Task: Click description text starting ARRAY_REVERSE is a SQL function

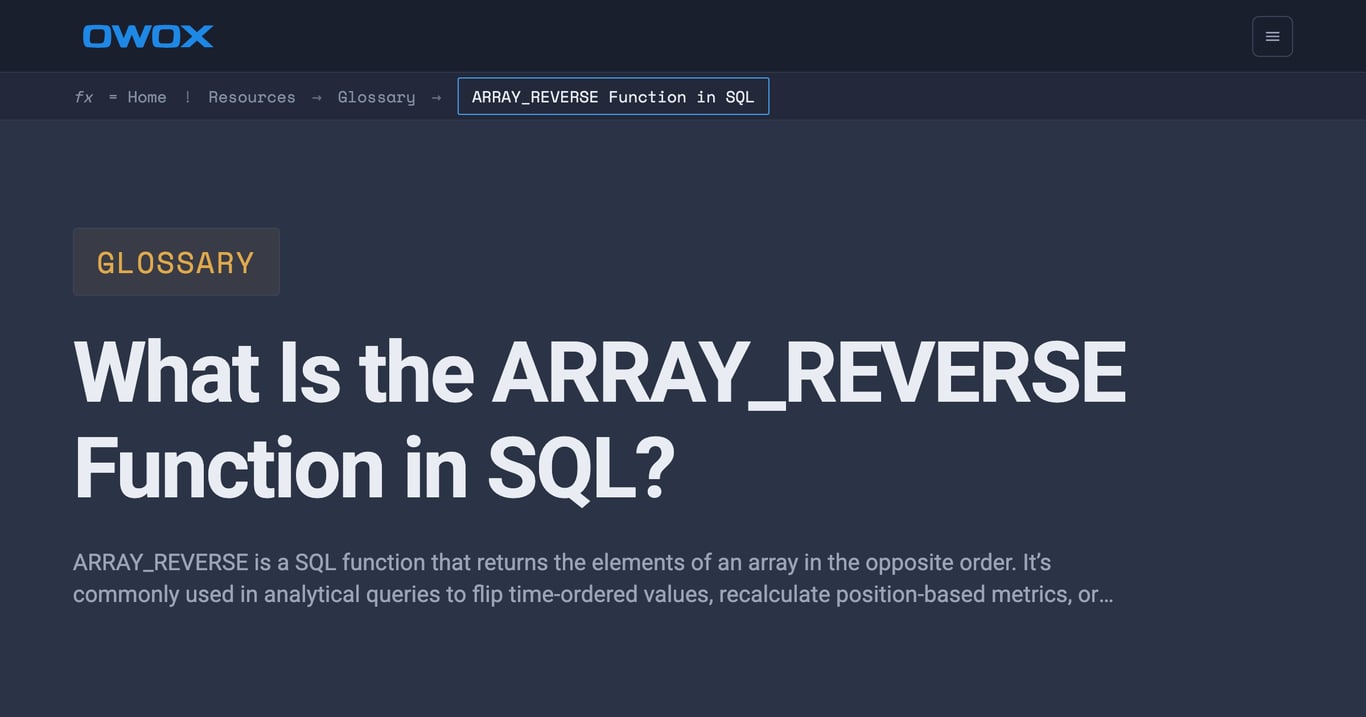Action: (593, 578)
